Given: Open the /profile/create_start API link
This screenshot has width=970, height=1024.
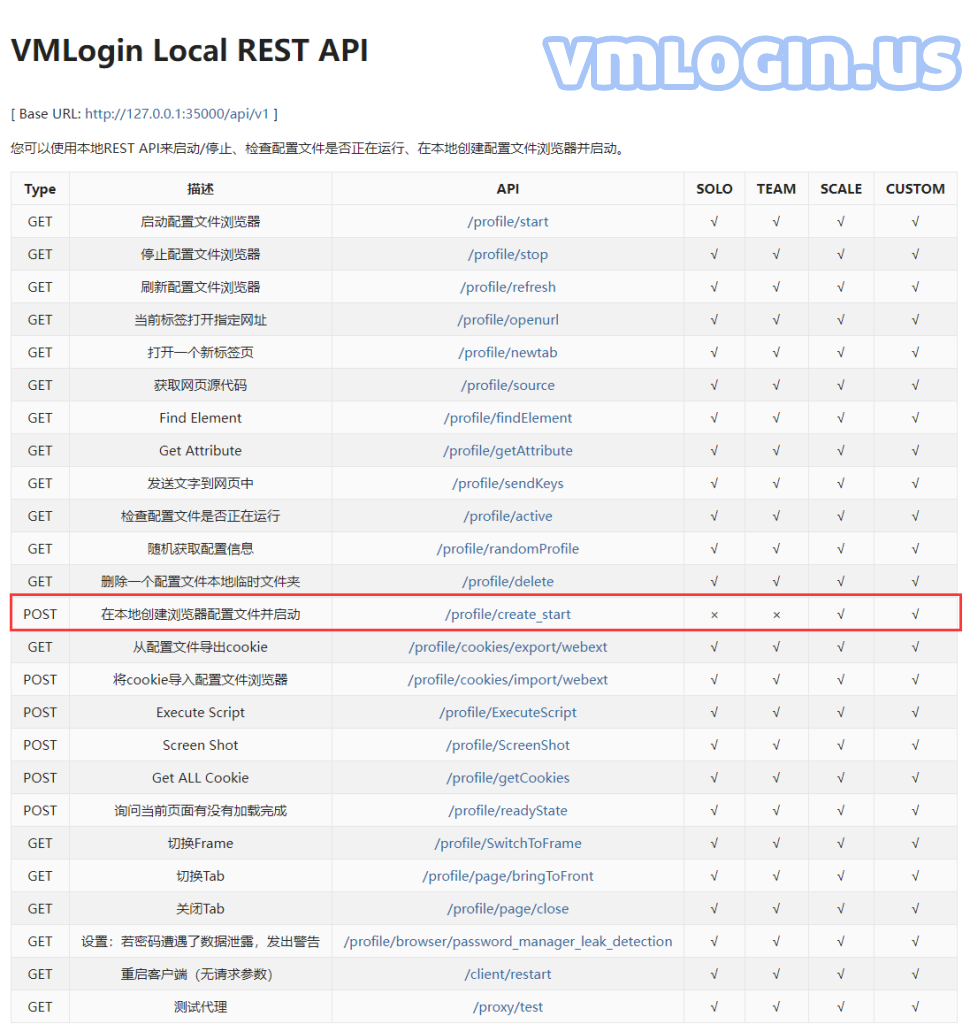Looking at the screenshot, I should (508, 615).
